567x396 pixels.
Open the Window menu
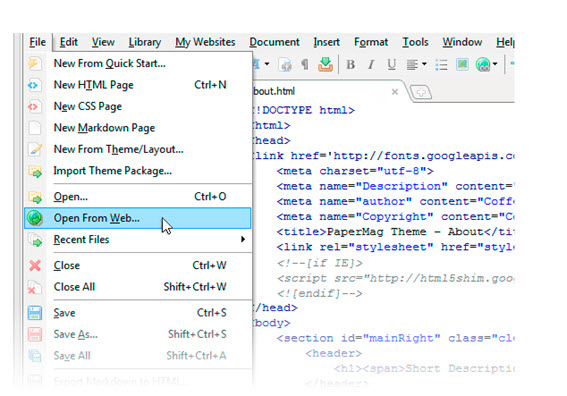point(462,42)
